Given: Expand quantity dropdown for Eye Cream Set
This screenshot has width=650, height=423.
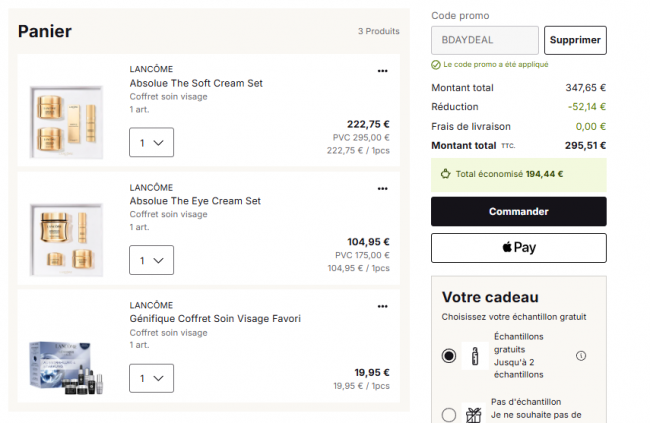Looking at the screenshot, I should pyautogui.click(x=151, y=260).
